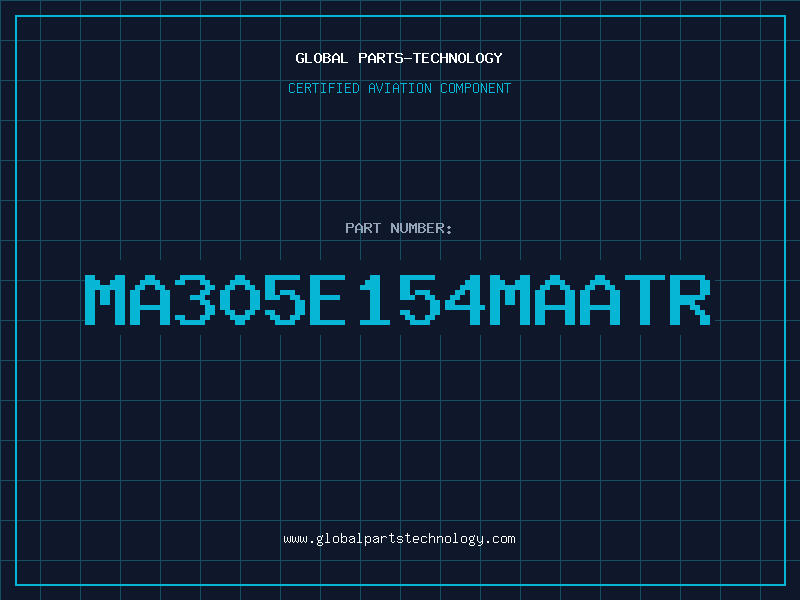Click the CERTIFIED AVIATION COMPONENT subtitle
This screenshot has height=600, width=800.
pos(399,88)
